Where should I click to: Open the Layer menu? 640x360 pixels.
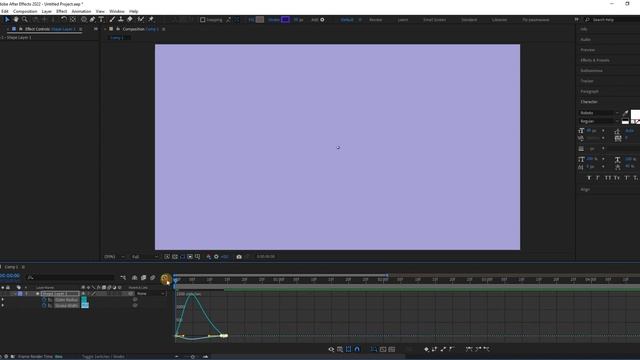[x=47, y=11]
